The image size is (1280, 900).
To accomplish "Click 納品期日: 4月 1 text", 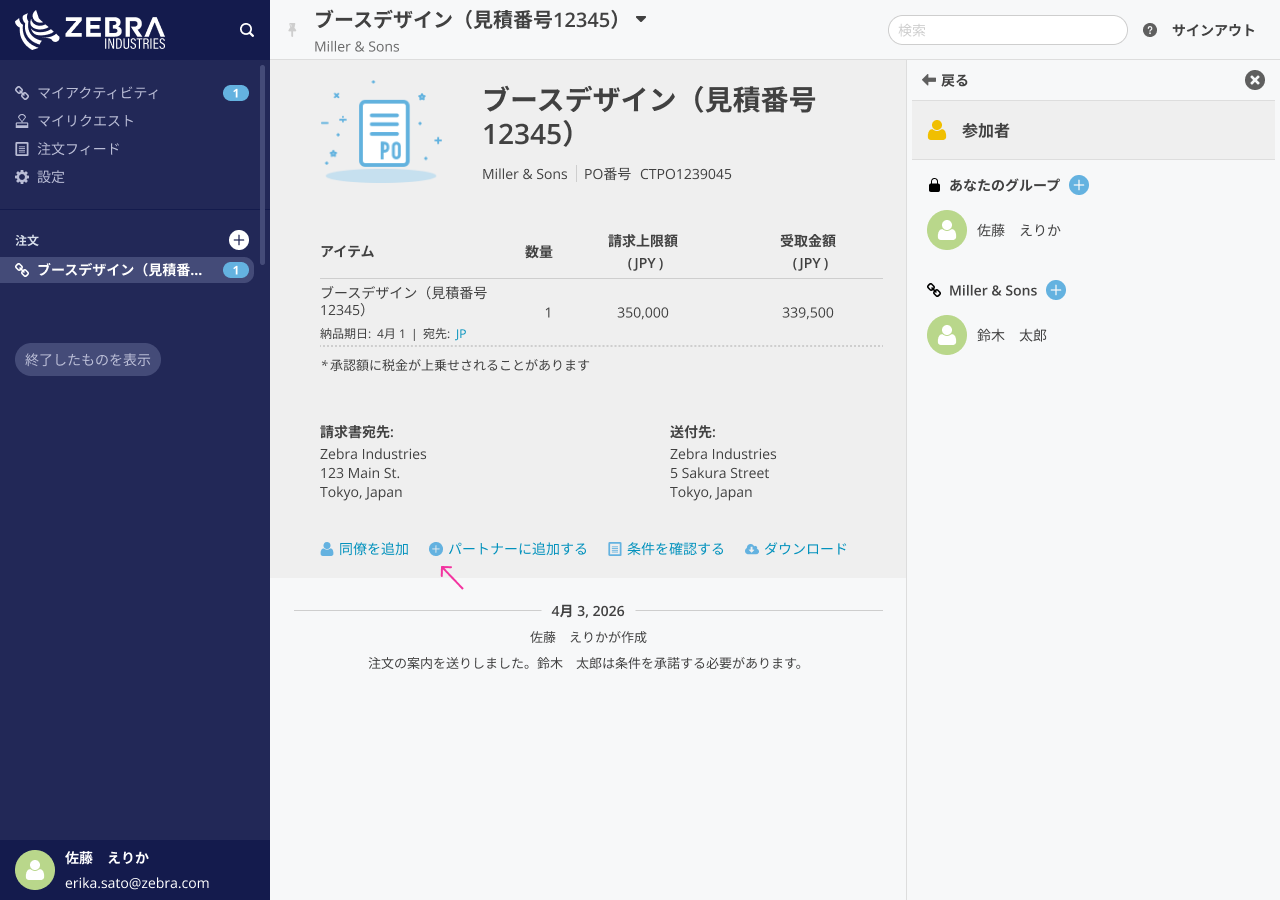I will click(363, 334).
